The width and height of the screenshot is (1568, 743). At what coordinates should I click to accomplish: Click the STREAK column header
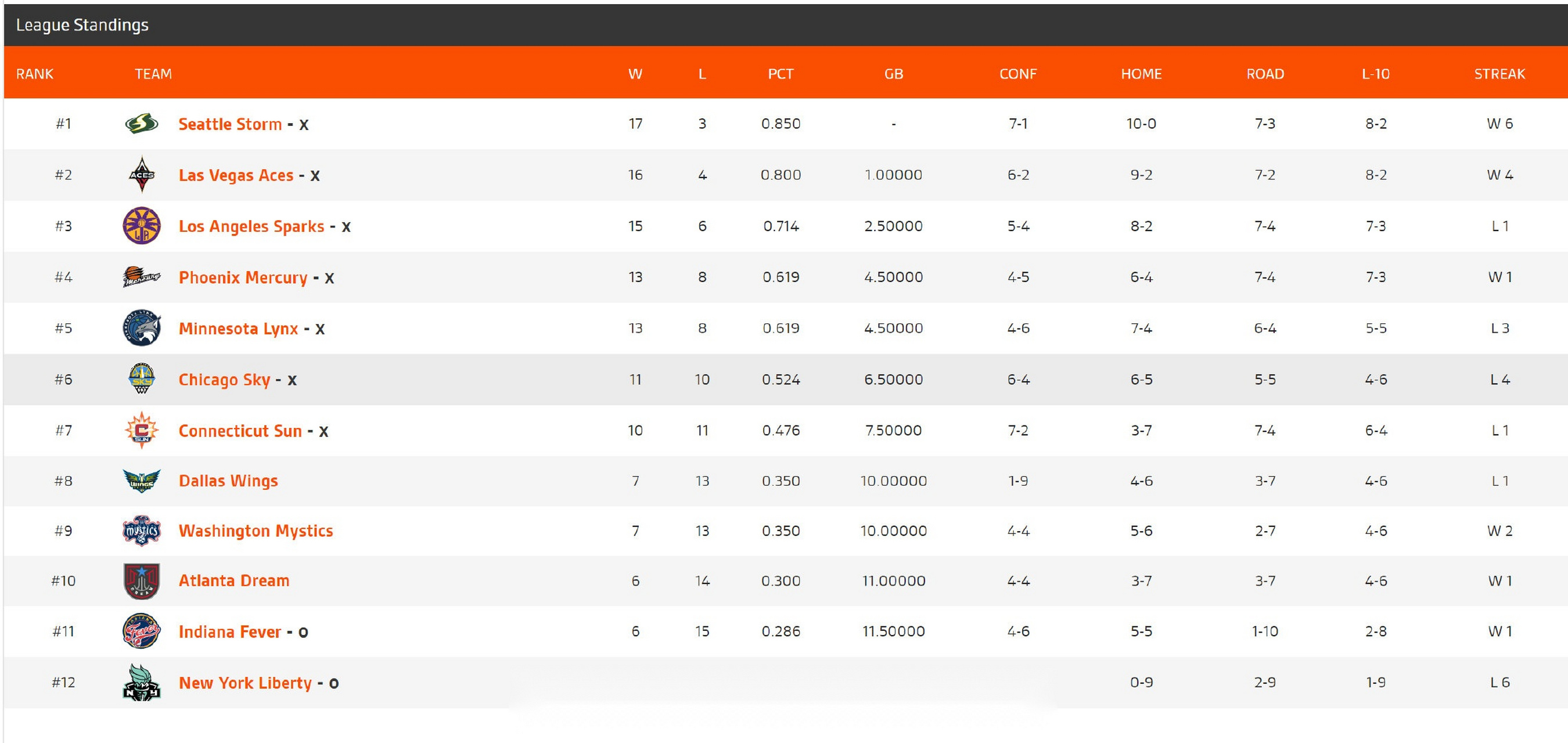pos(1499,74)
